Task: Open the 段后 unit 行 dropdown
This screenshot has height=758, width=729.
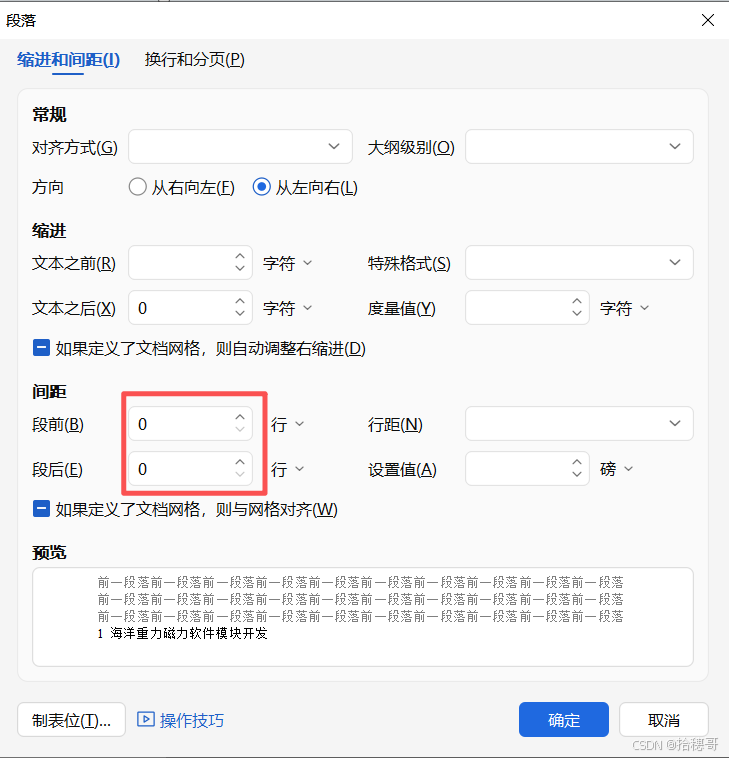Action: [x=288, y=469]
